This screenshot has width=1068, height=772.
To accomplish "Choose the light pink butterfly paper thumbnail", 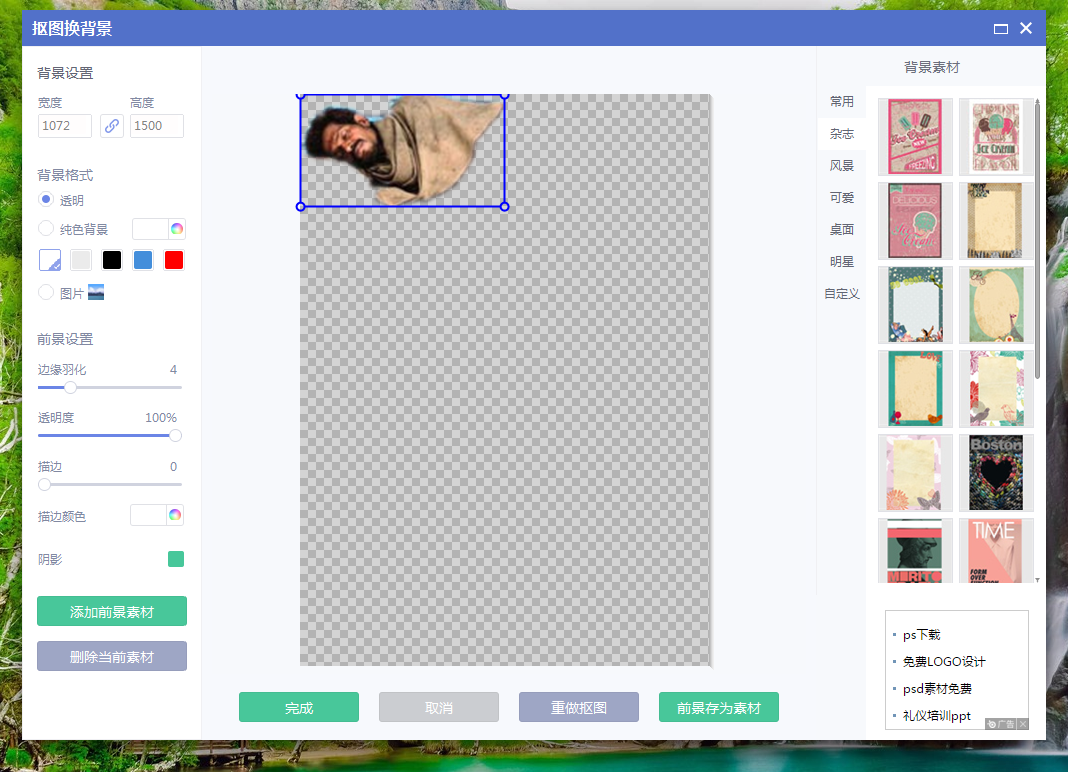I will coord(915,473).
